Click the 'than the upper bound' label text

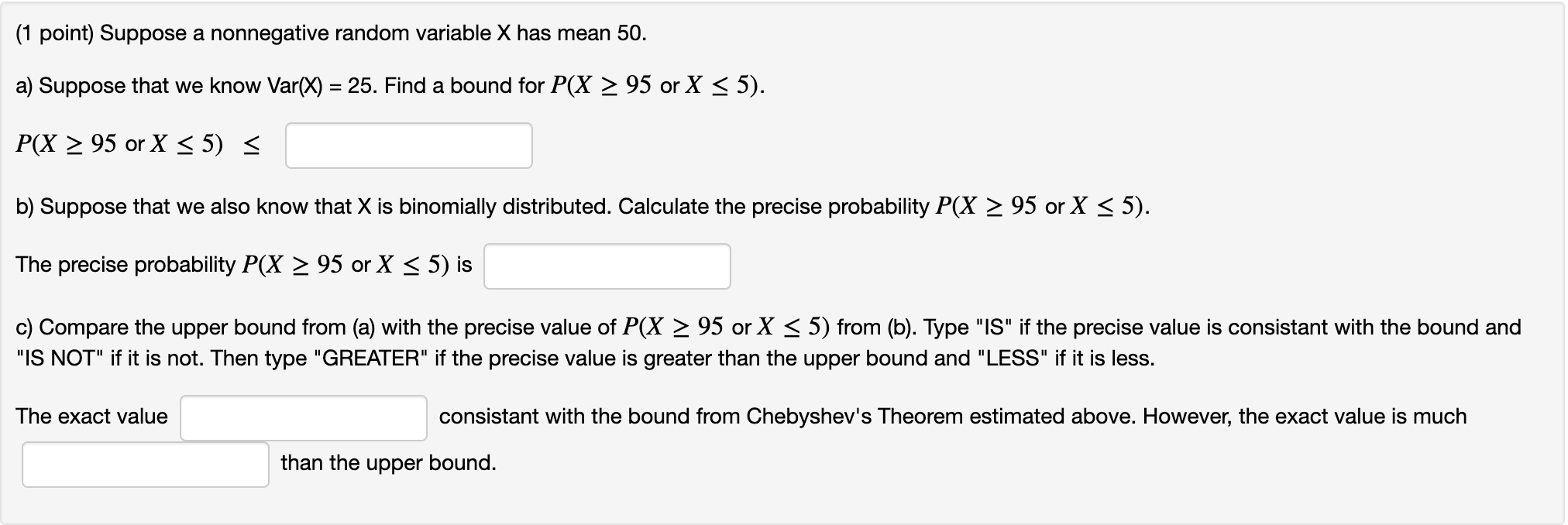[x=388, y=462]
